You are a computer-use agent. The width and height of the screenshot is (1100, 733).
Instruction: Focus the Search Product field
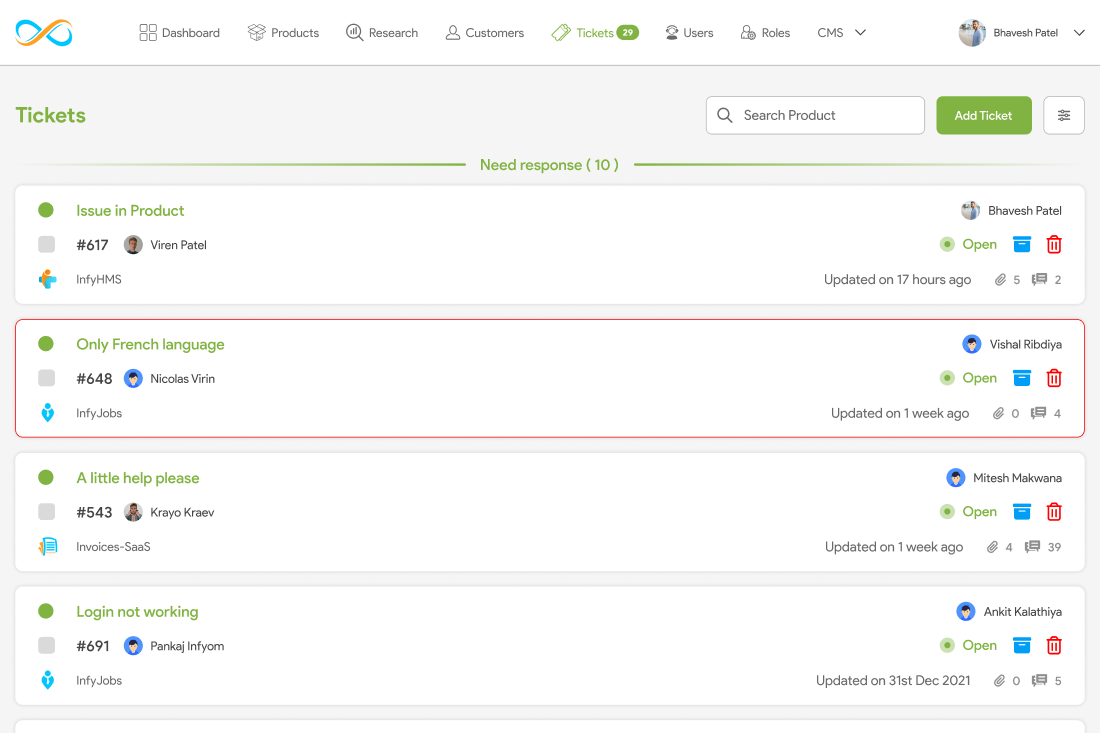pos(815,115)
